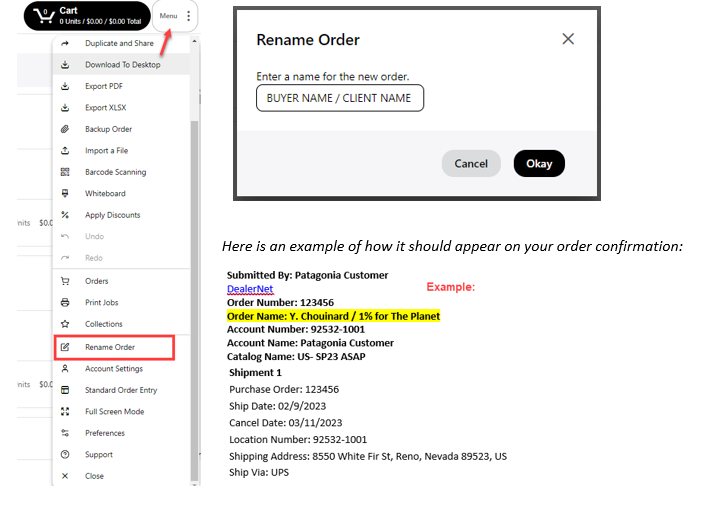Click the Orders cart icon in menu
Image resolution: width=713 pixels, height=525 pixels.
65,281
